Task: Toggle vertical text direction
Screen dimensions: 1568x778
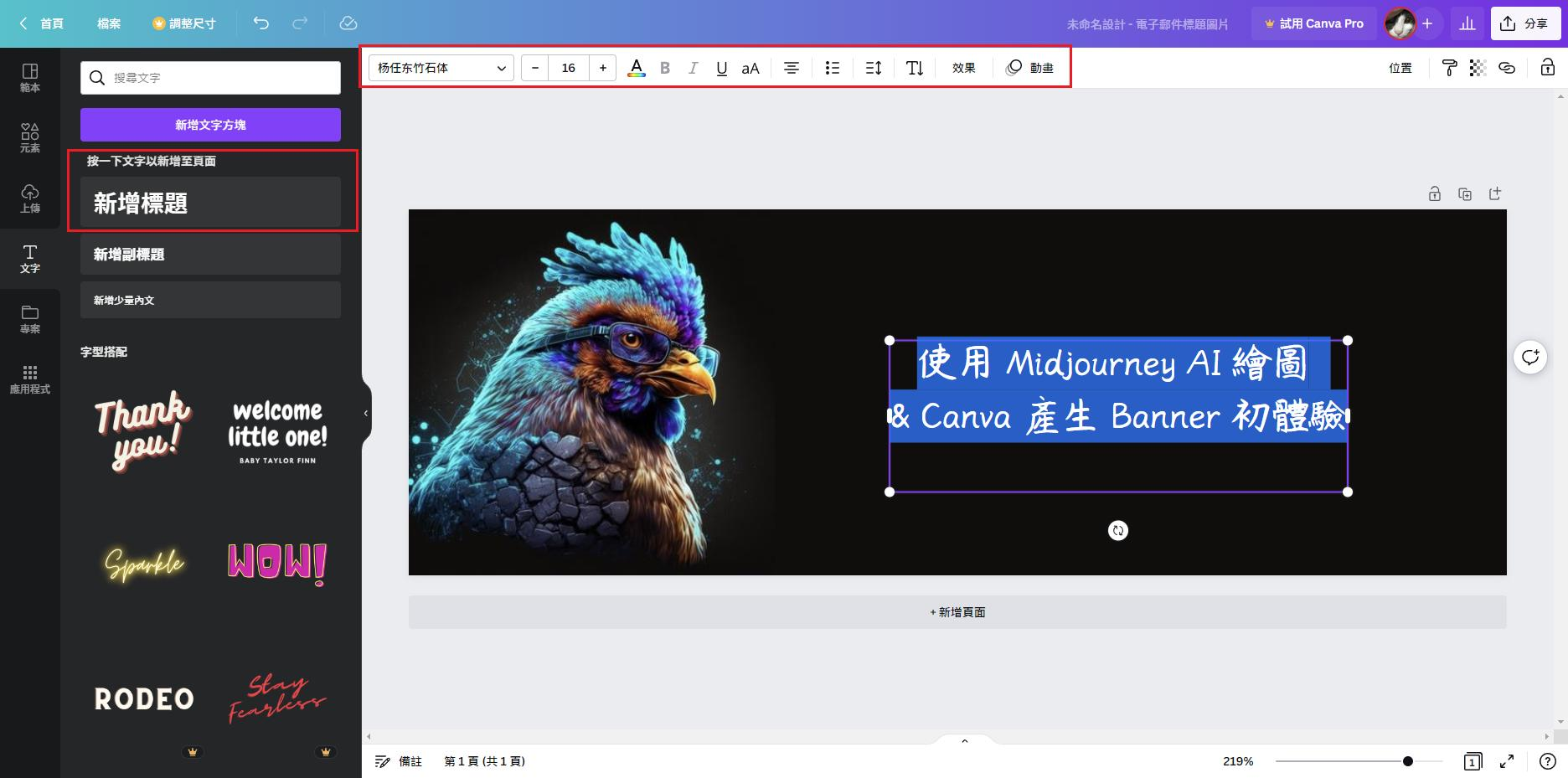Action: pos(915,68)
